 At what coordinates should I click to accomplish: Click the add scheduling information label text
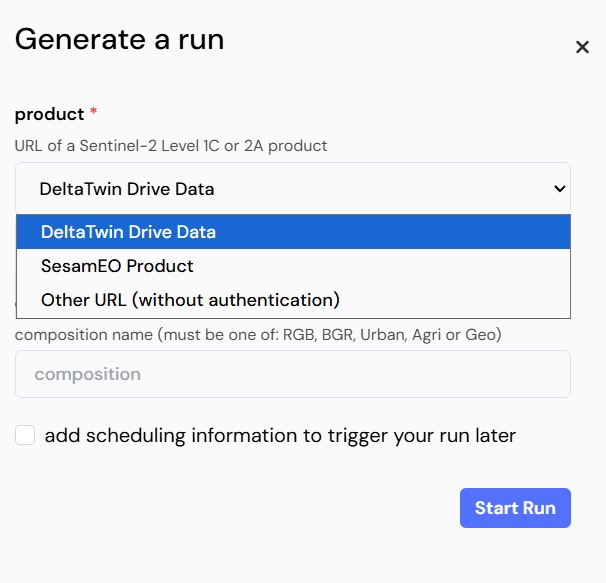(x=280, y=435)
